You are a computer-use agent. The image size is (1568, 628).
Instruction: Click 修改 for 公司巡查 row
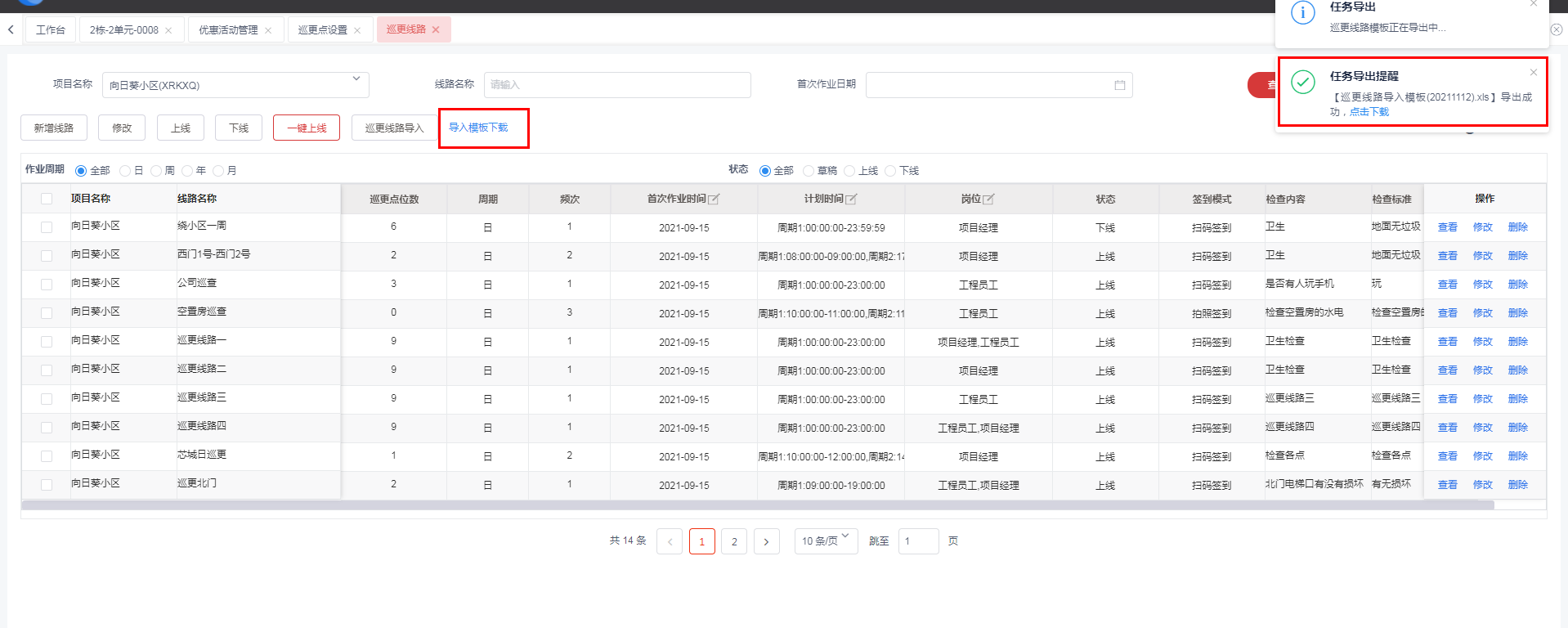click(1483, 285)
